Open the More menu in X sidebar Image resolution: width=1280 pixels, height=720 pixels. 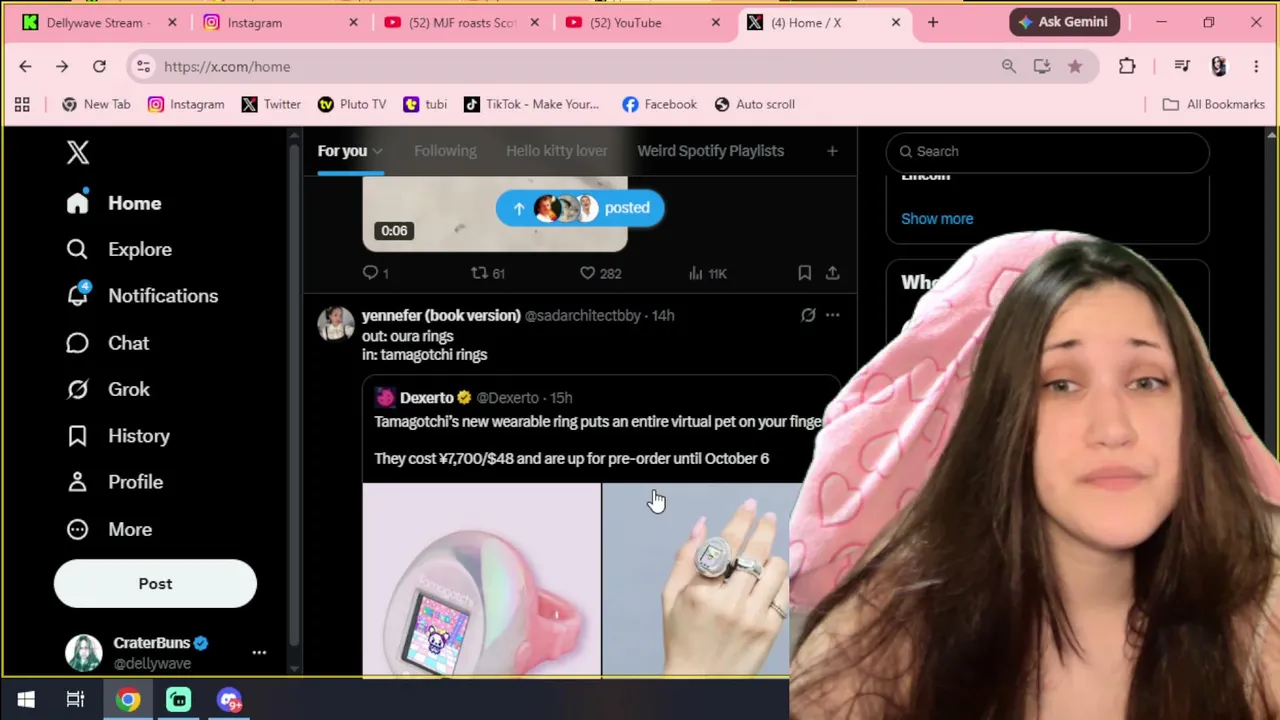108,529
